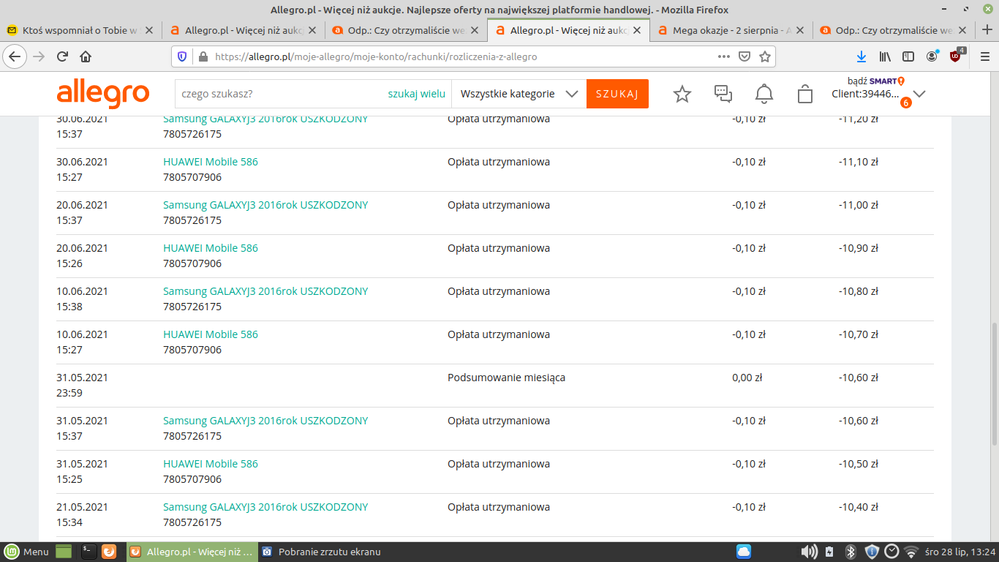Open the clock 'śro 28 lip, 13:24'

959,552
